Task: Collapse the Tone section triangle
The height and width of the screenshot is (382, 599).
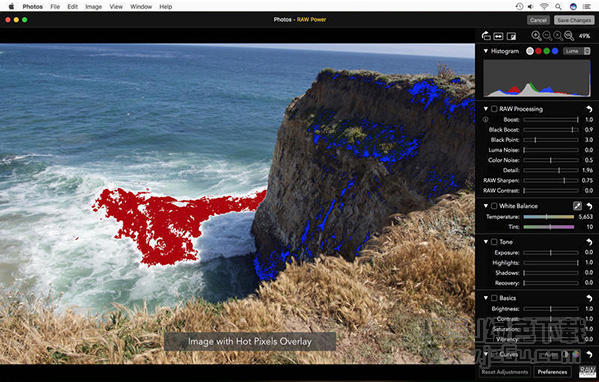Action: pyautogui.click(x=486, y=242)
